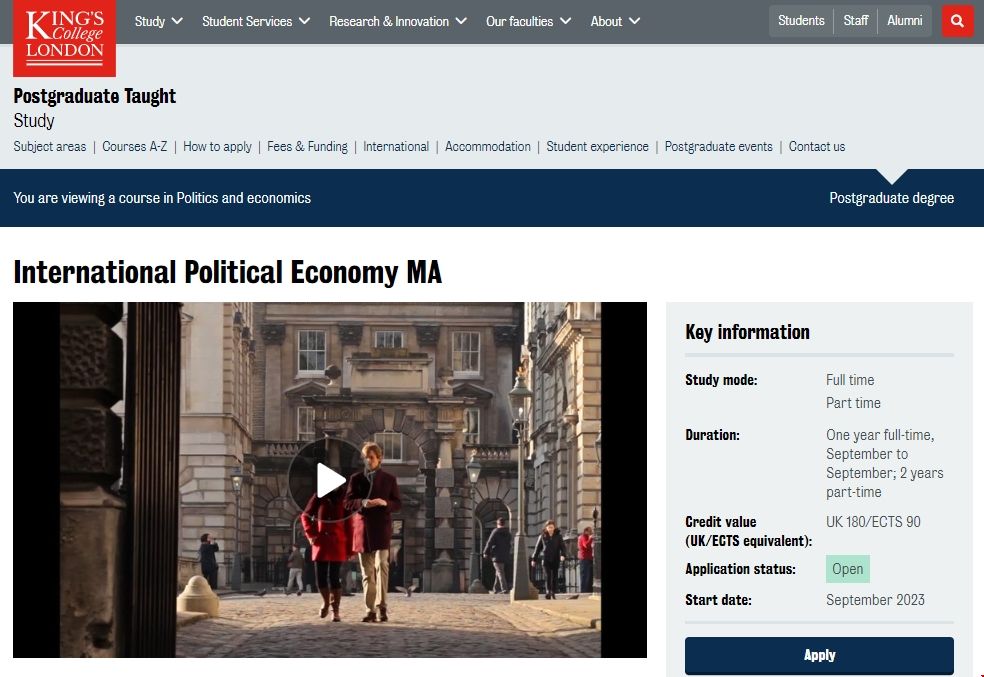984x677 pixels.
Task: Navigate to Courses A-Z
Action: click(x=135, y=146)
